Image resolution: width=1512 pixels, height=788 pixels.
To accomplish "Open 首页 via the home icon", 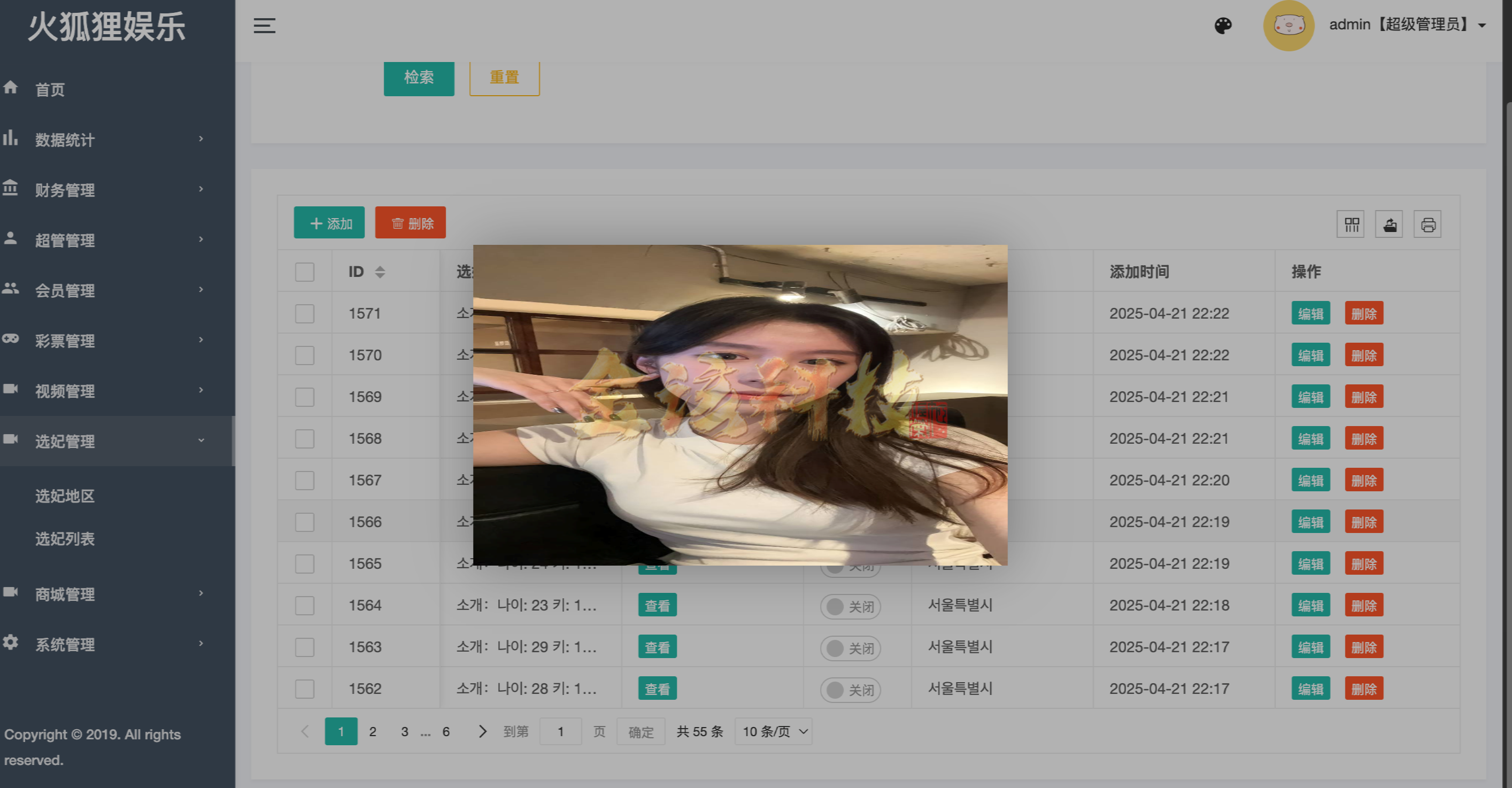I will pyautogui.click(x=11, y=88).
